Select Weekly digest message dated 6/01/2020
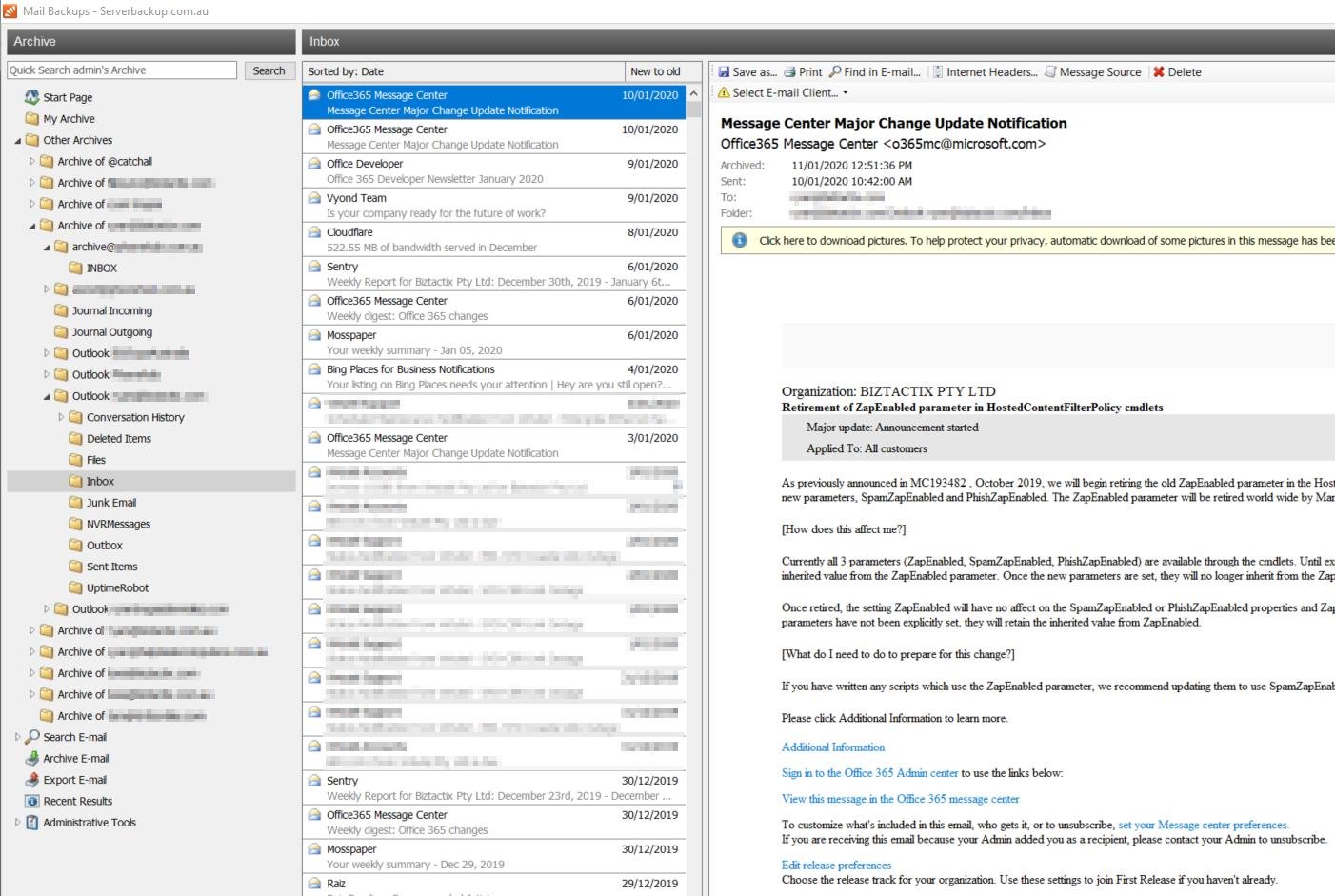This screenshot has width=1335, height=896. tap(494, 309)
